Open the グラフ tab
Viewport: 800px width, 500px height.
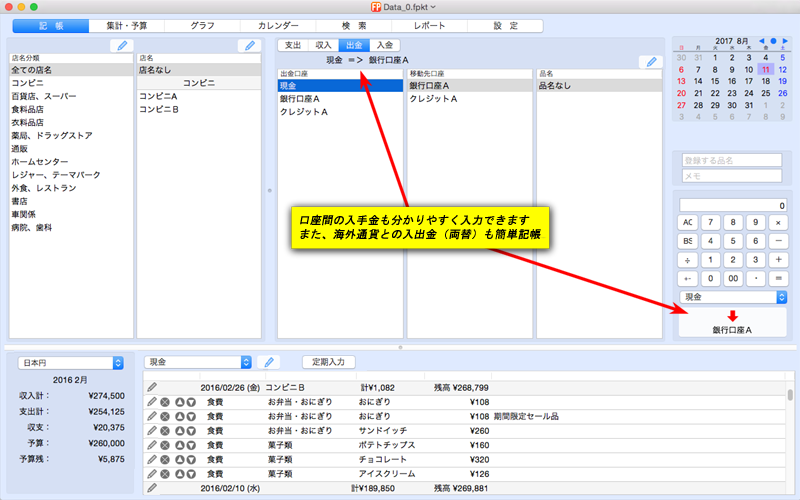[202, 26]
